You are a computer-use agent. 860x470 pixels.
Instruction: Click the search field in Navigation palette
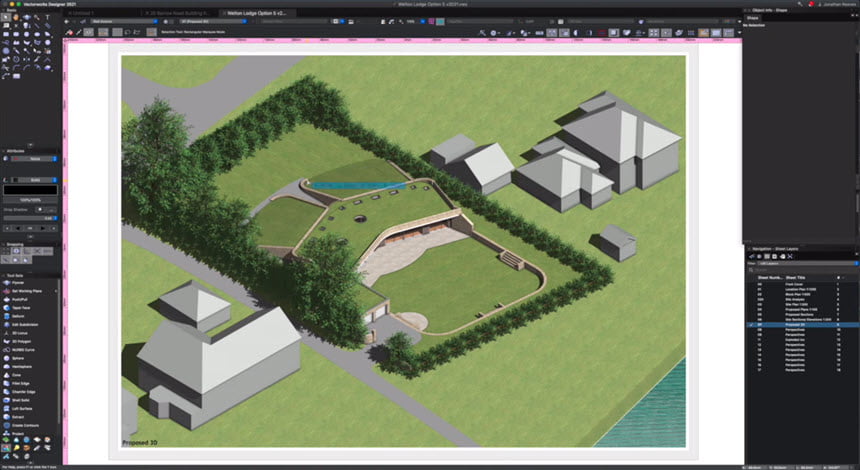click(803, 270)
